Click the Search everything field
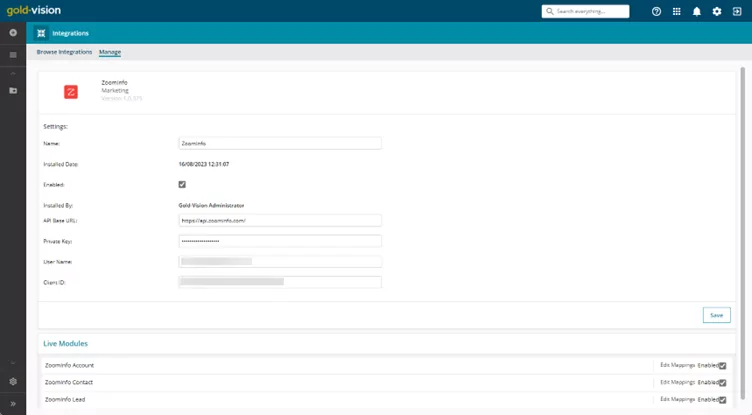 (x=586, y=11)
